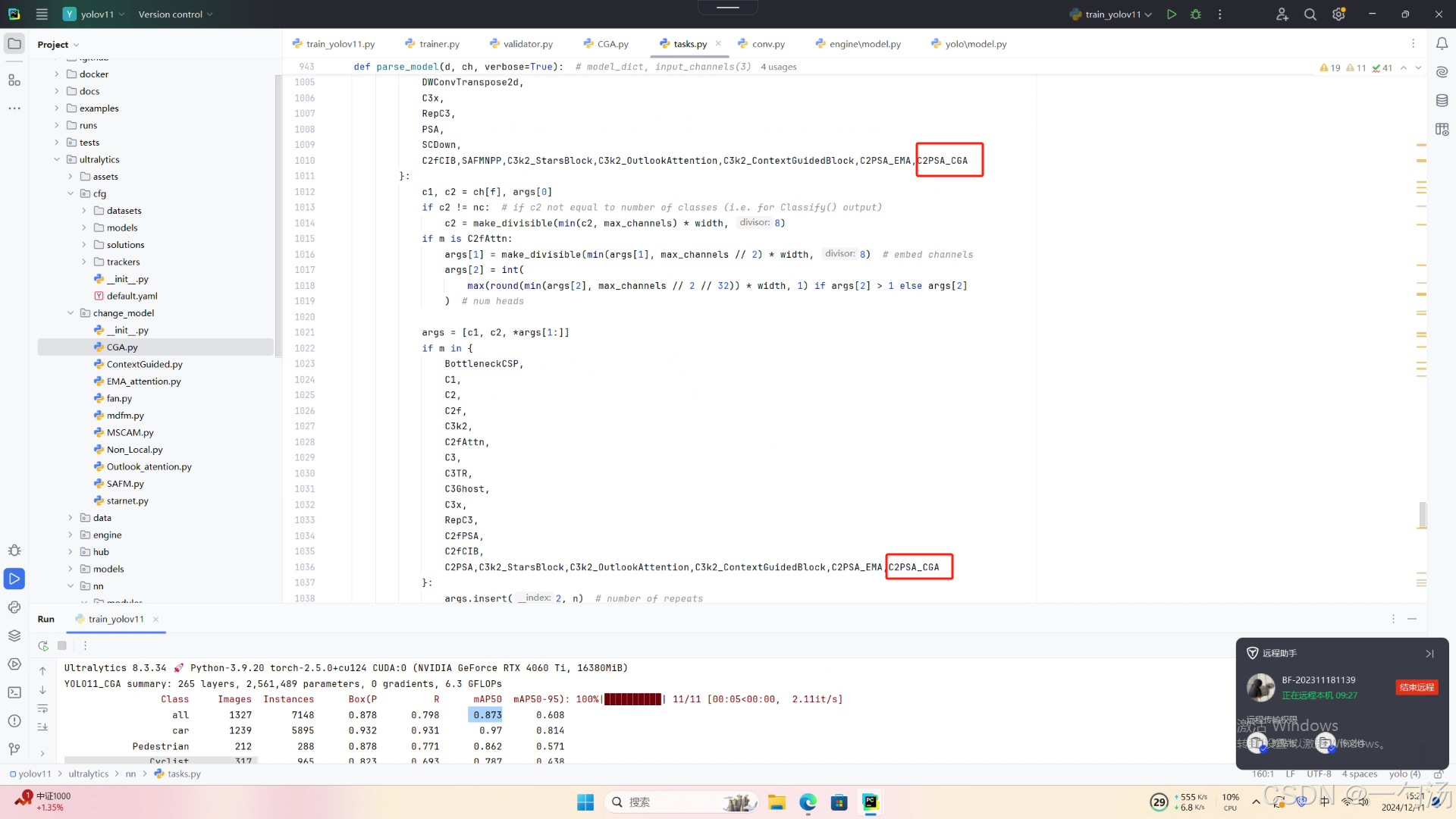Collapse the change_model folder

pyautogui.click(x=71, y=313)
